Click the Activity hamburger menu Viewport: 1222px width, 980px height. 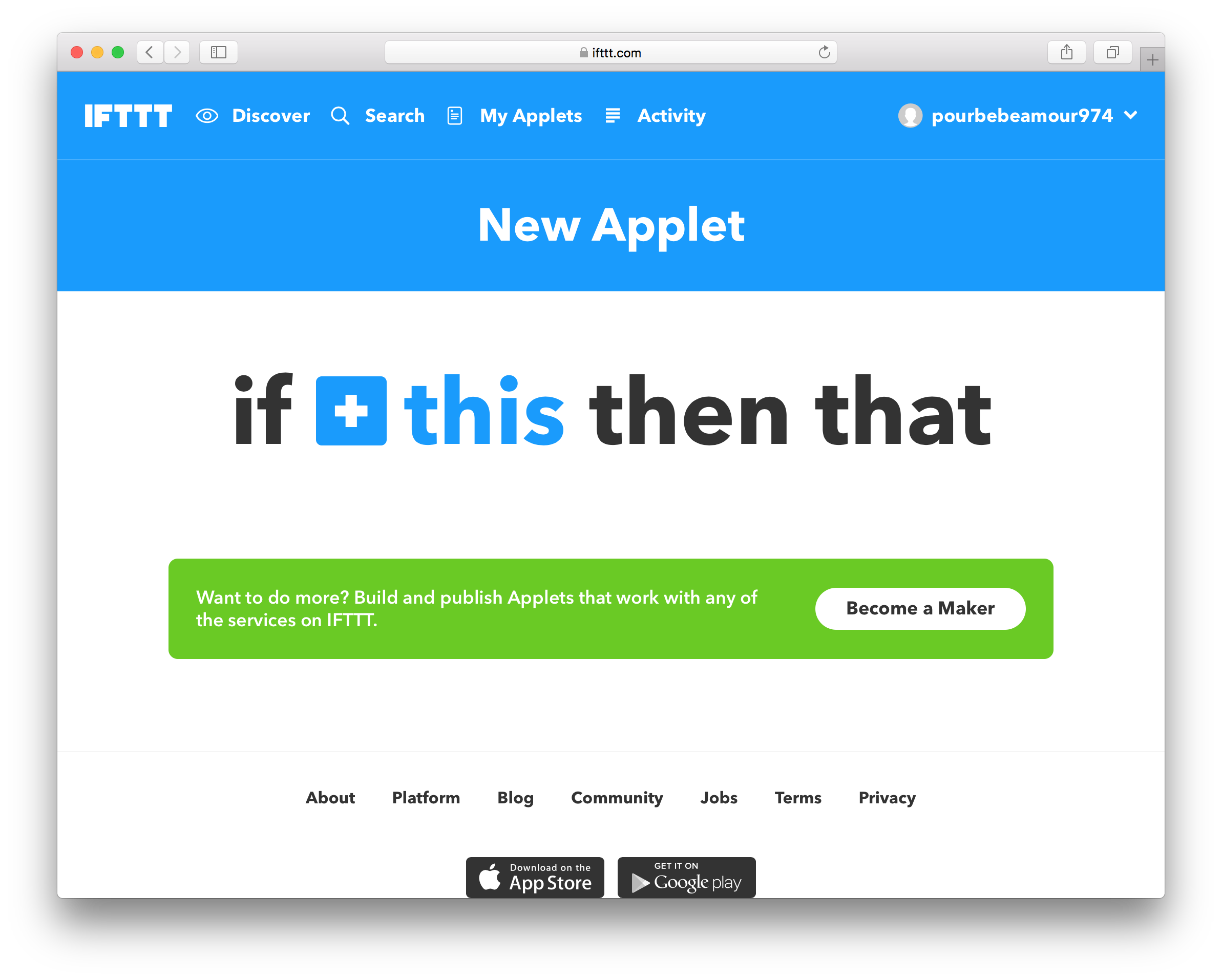612,116
